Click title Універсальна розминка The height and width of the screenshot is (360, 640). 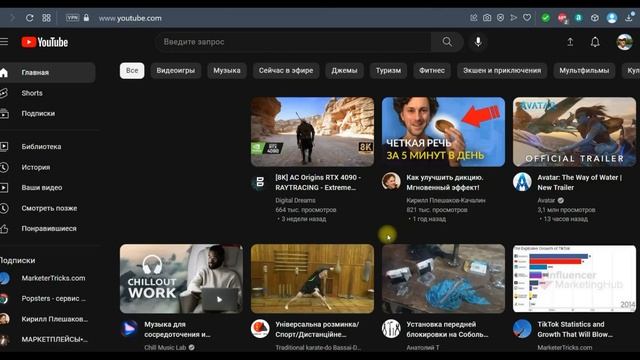click(x=317, y=329)
